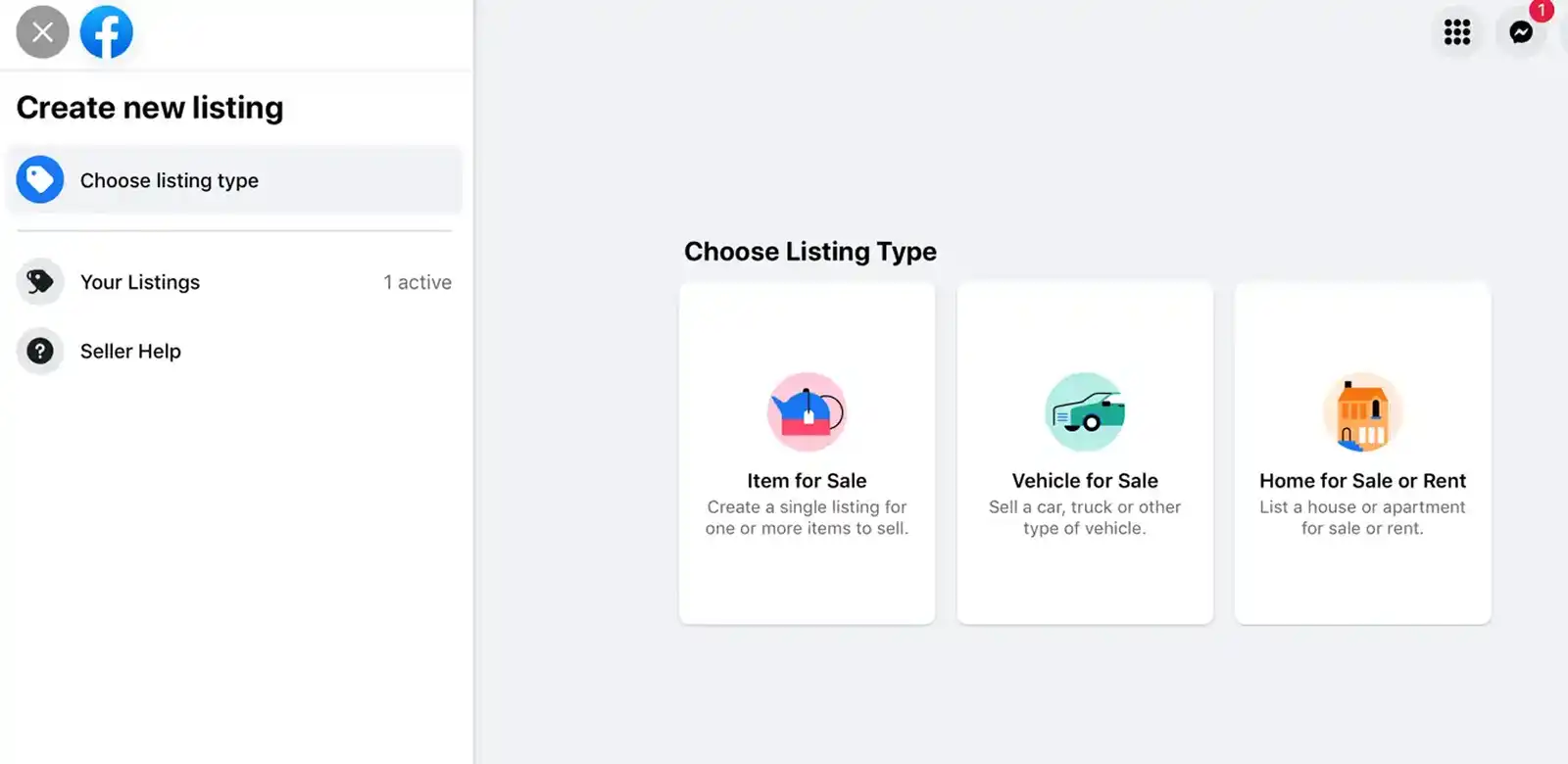Open Messenger from the top right
Viewport: 1568px width, 764px height.
[x=1521, y=32]
